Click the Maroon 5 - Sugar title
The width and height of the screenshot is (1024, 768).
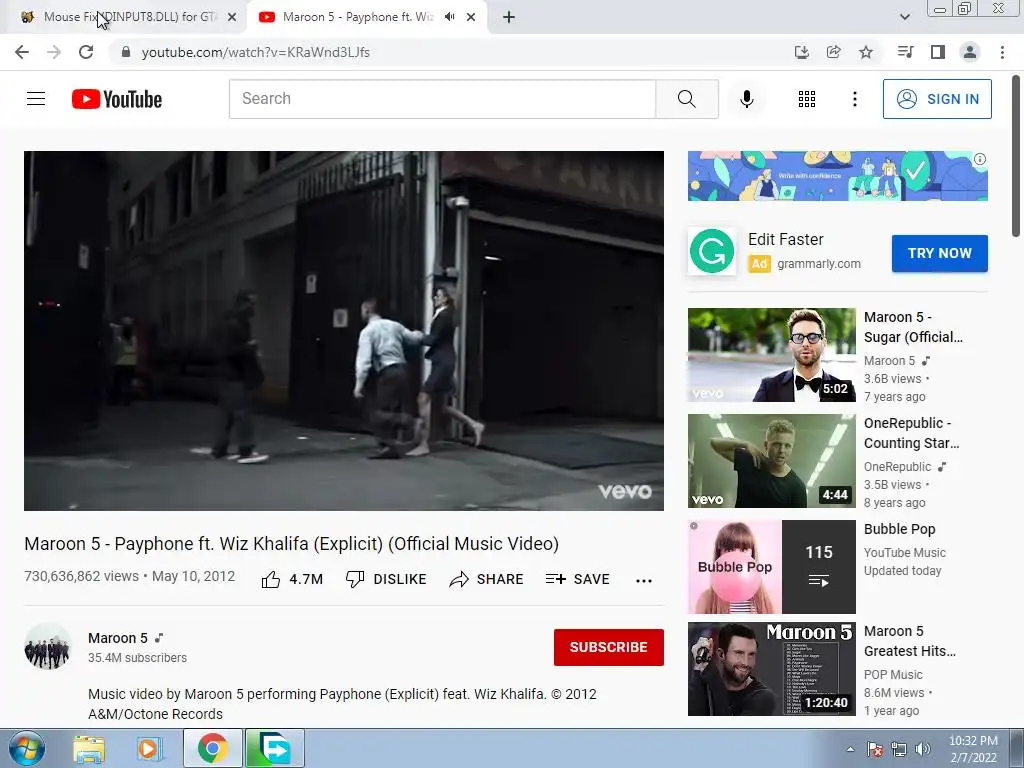913,327
